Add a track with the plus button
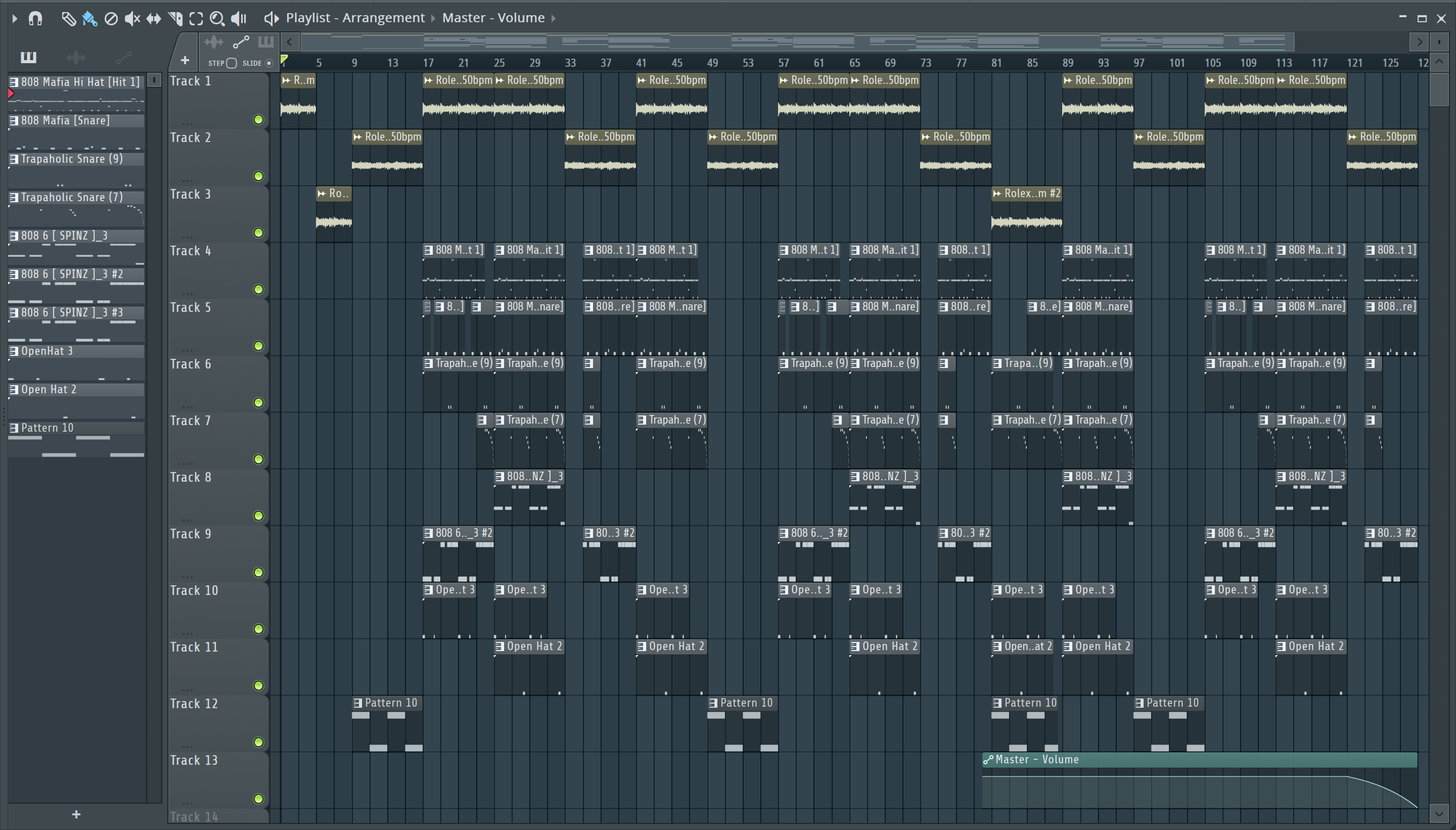 coord(185,60)
